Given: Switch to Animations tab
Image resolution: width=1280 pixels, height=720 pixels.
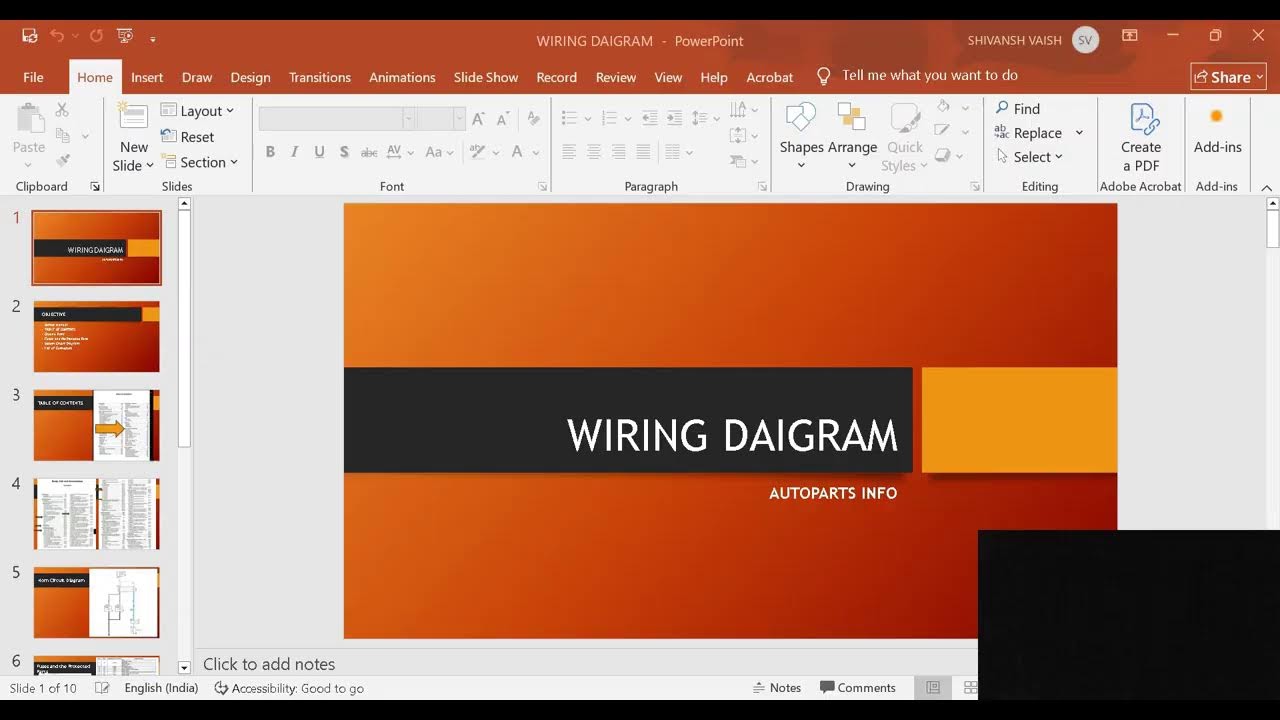Looking at the screenshot, I should pos(402,77).
